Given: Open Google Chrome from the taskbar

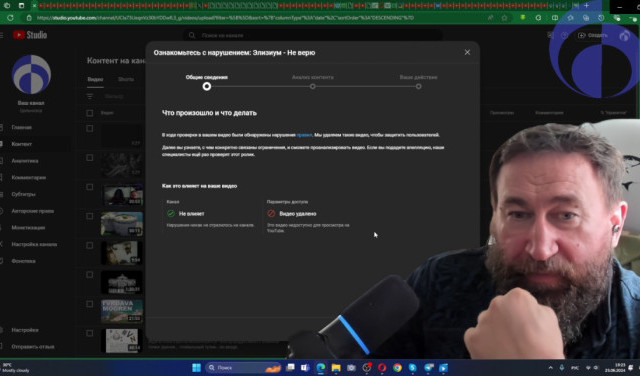Looking at the screenshot, I should pos(397,367).
